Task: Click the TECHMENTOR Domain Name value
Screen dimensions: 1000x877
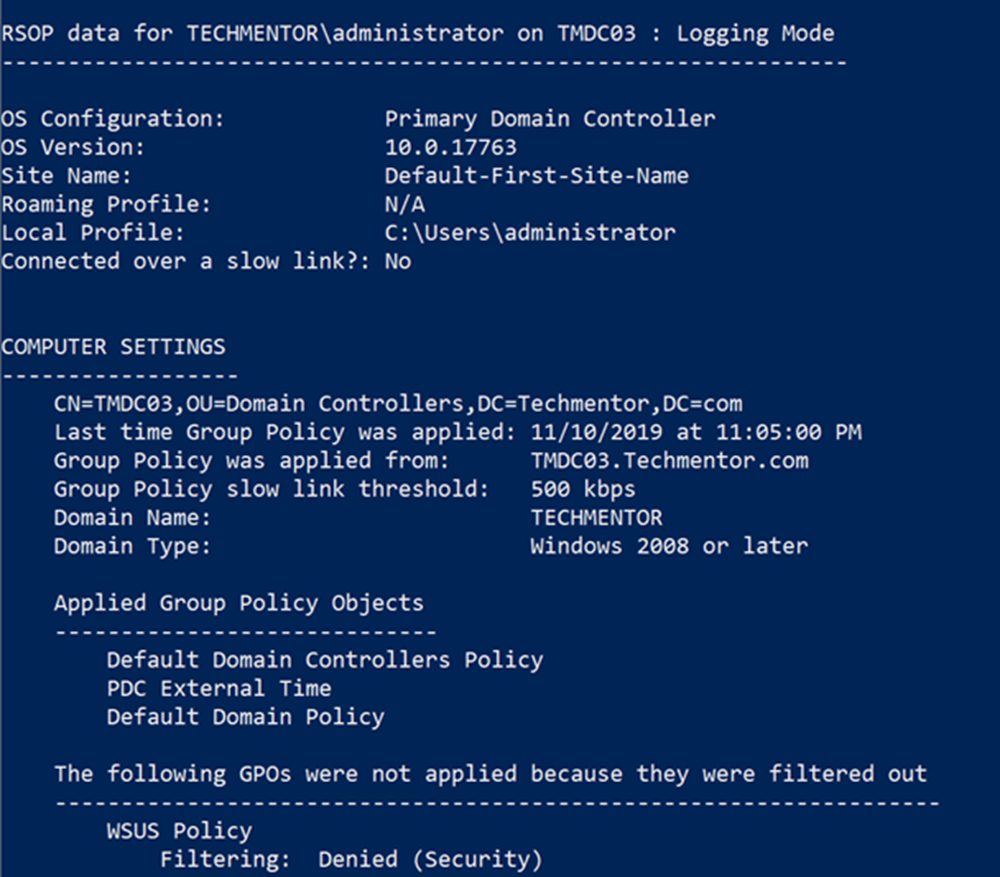Action: (596, 518)
